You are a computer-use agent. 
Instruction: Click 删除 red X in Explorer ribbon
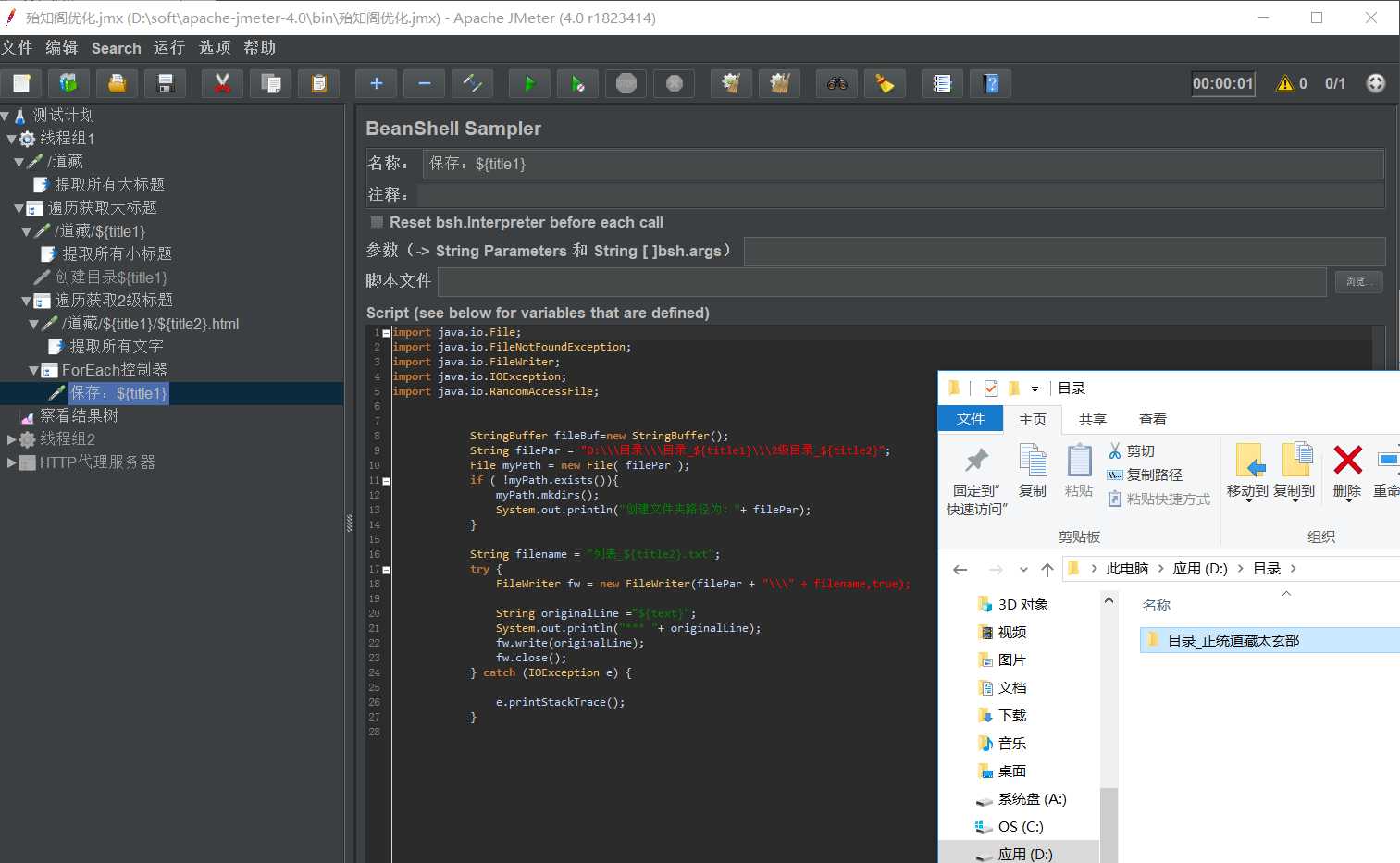1347,471
